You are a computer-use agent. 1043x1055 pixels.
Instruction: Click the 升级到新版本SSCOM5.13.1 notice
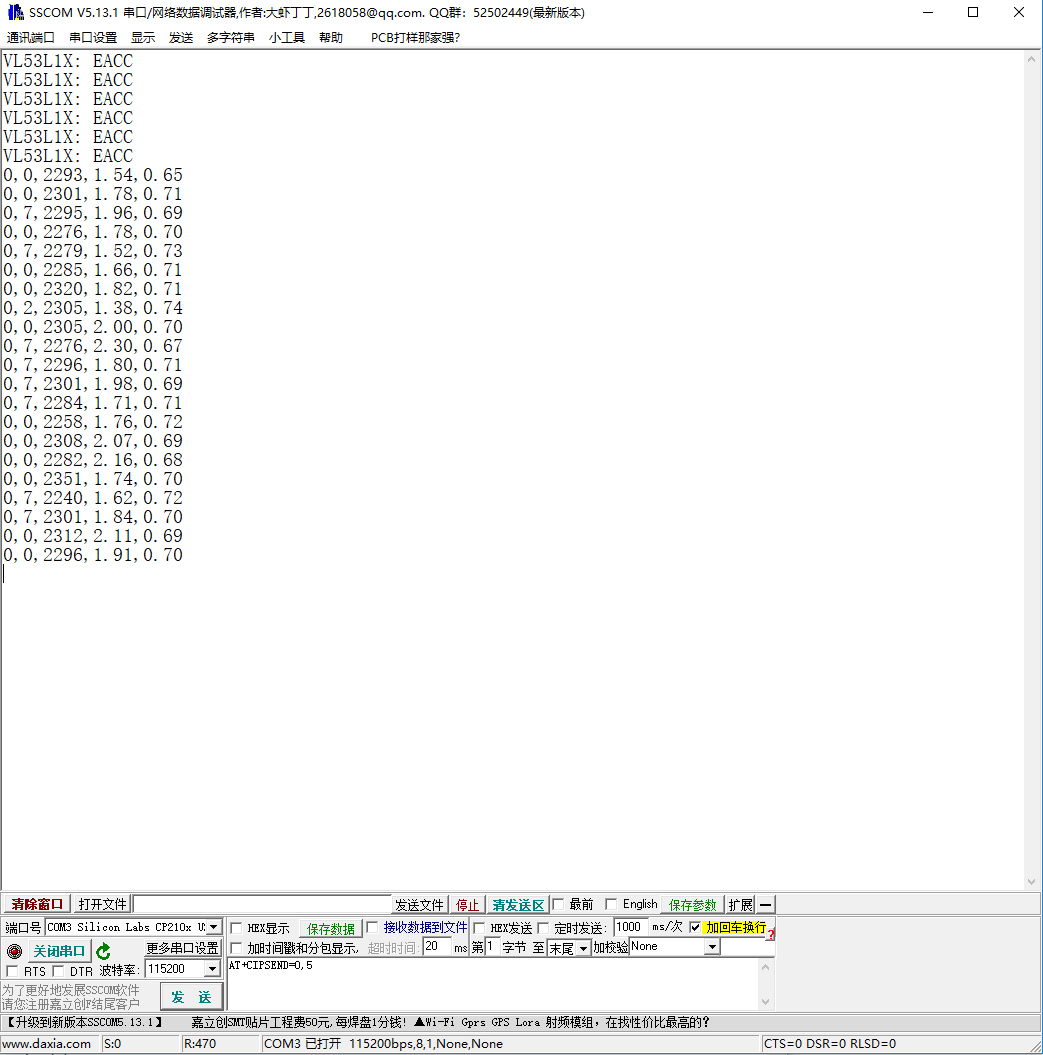pyautogui.click(x=85, y=1022)
